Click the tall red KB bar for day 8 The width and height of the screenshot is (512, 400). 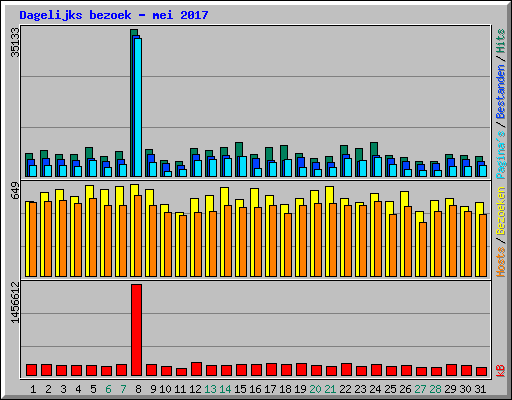coord(136,330)
